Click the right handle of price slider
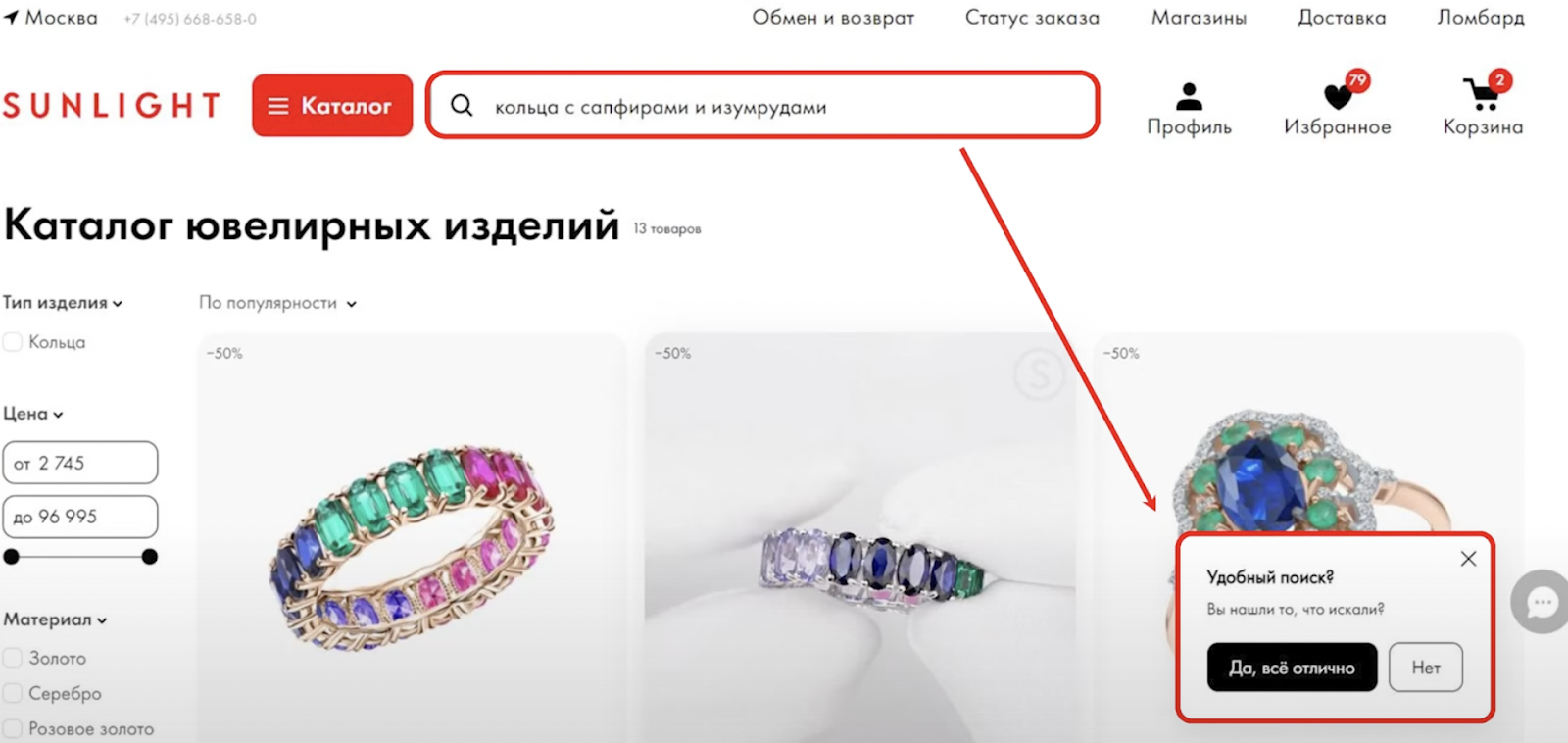This screenshot has height=743, width=1568. 150,557
